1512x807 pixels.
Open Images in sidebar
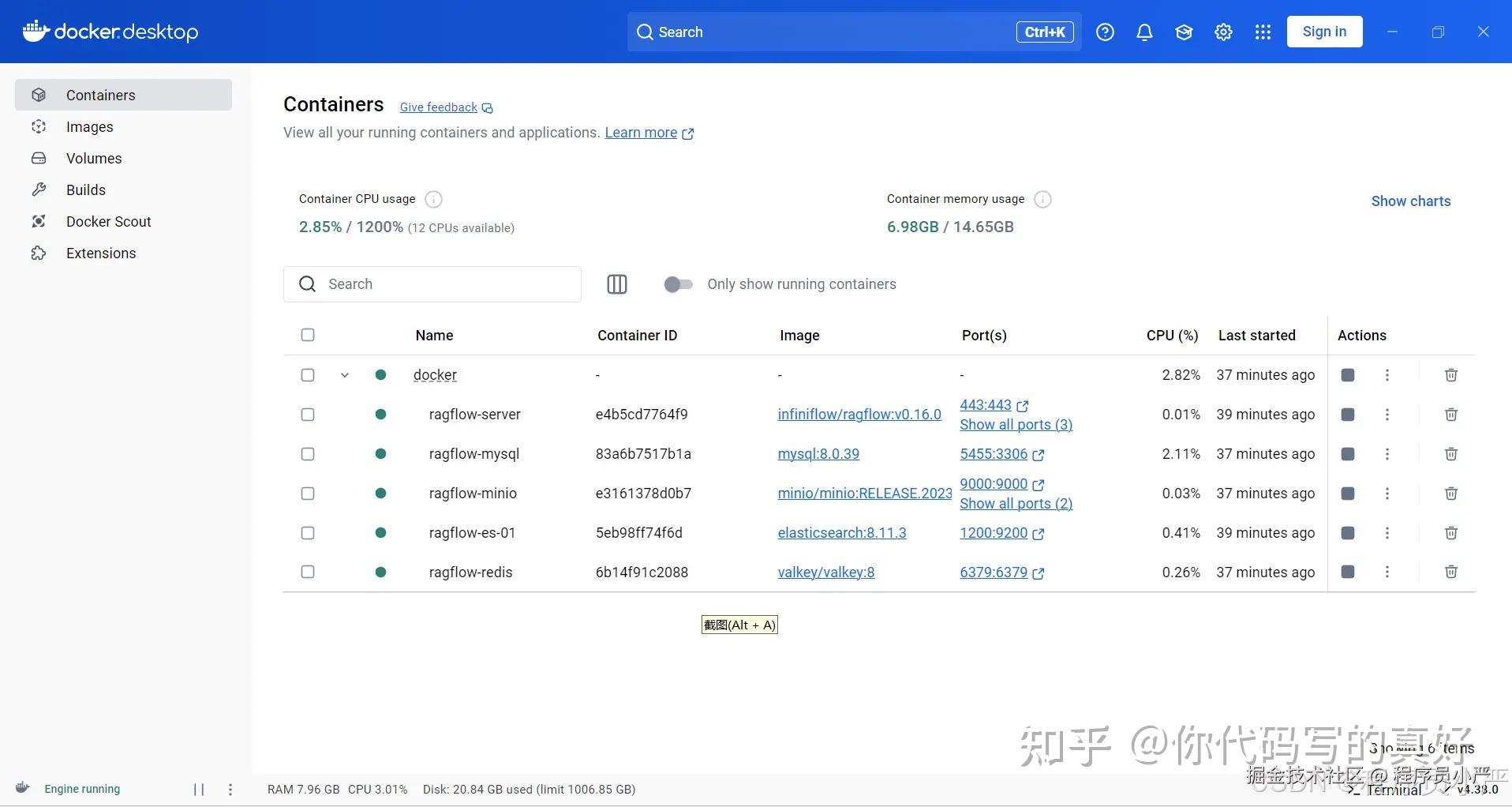(x=123, y=126)
